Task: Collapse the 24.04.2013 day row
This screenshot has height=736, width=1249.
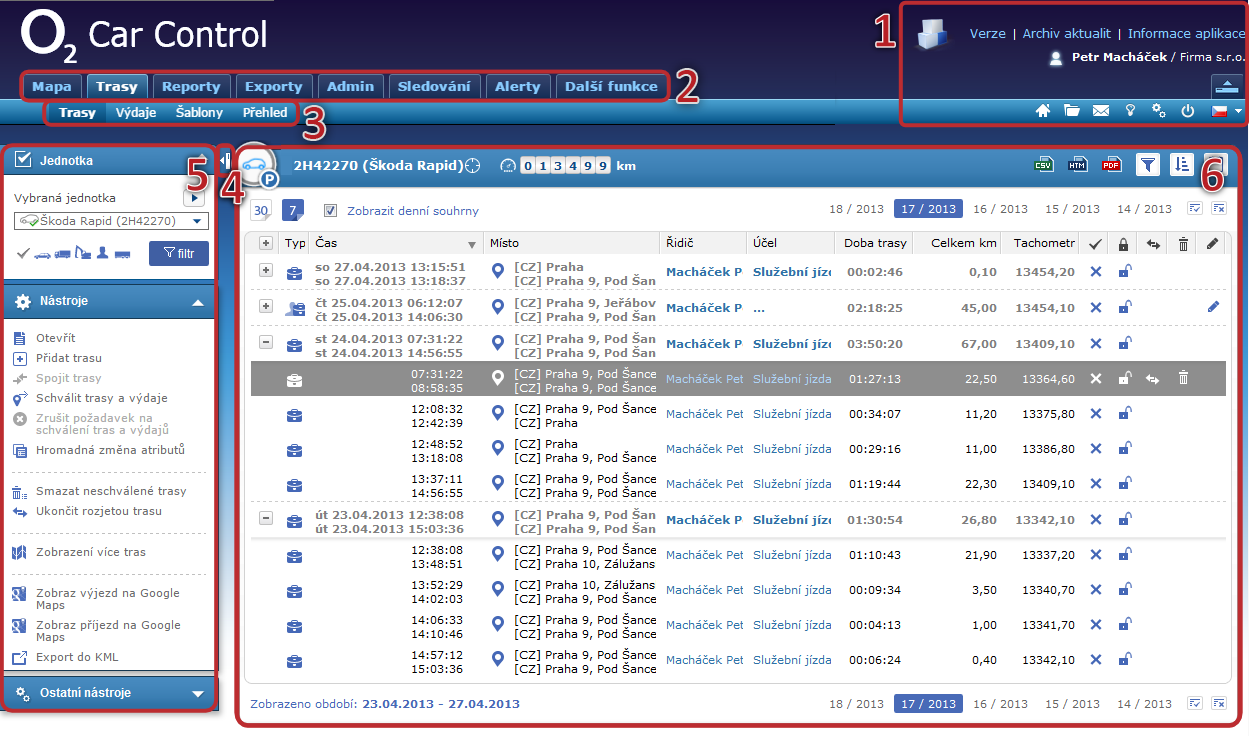Action: (x=266, y=342)
